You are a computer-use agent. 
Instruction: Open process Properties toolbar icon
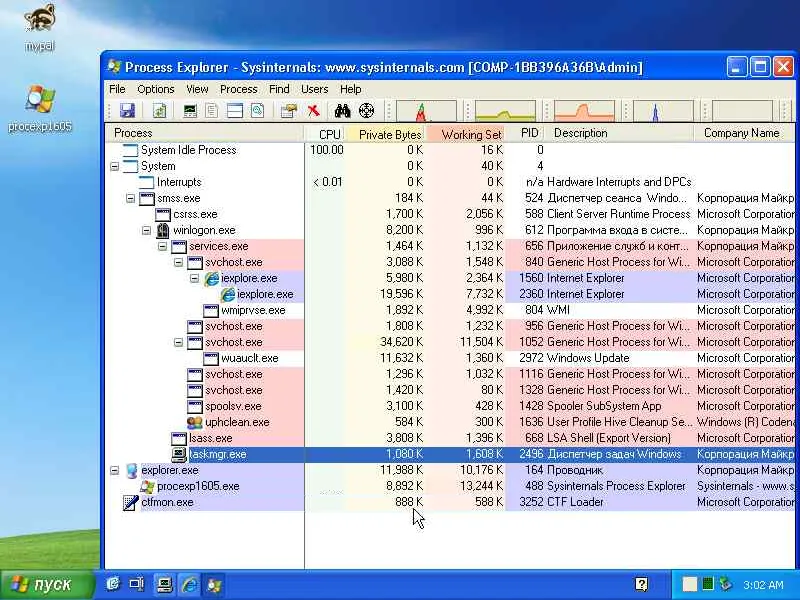289,110
